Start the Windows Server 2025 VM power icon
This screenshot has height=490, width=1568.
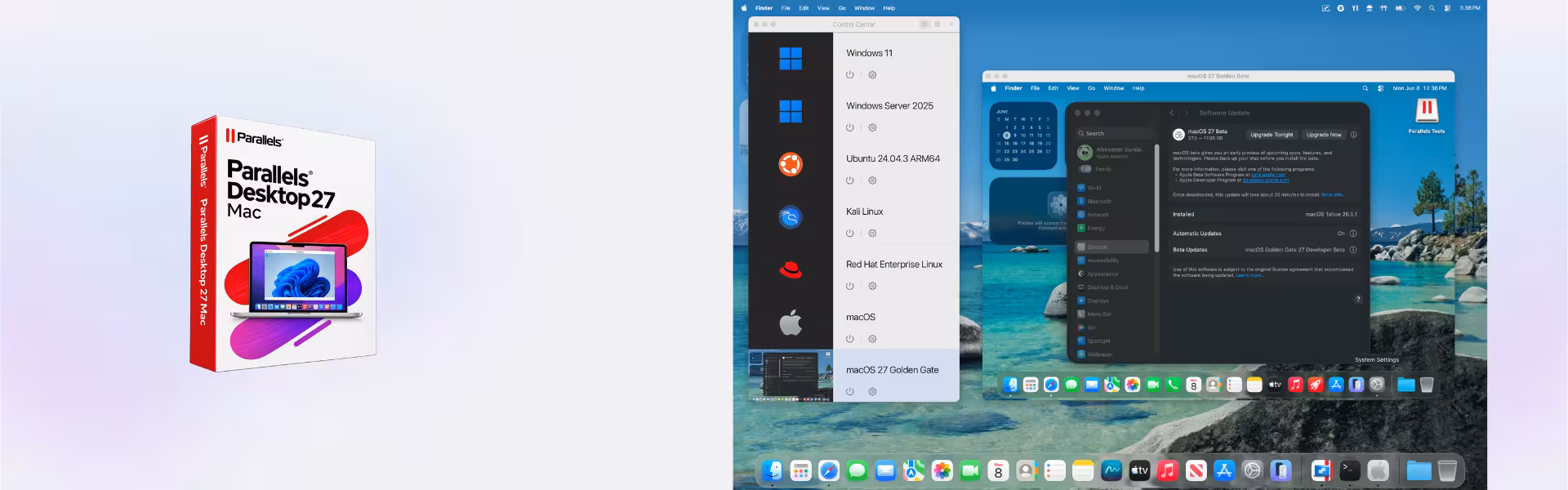[x=850, y=127]
